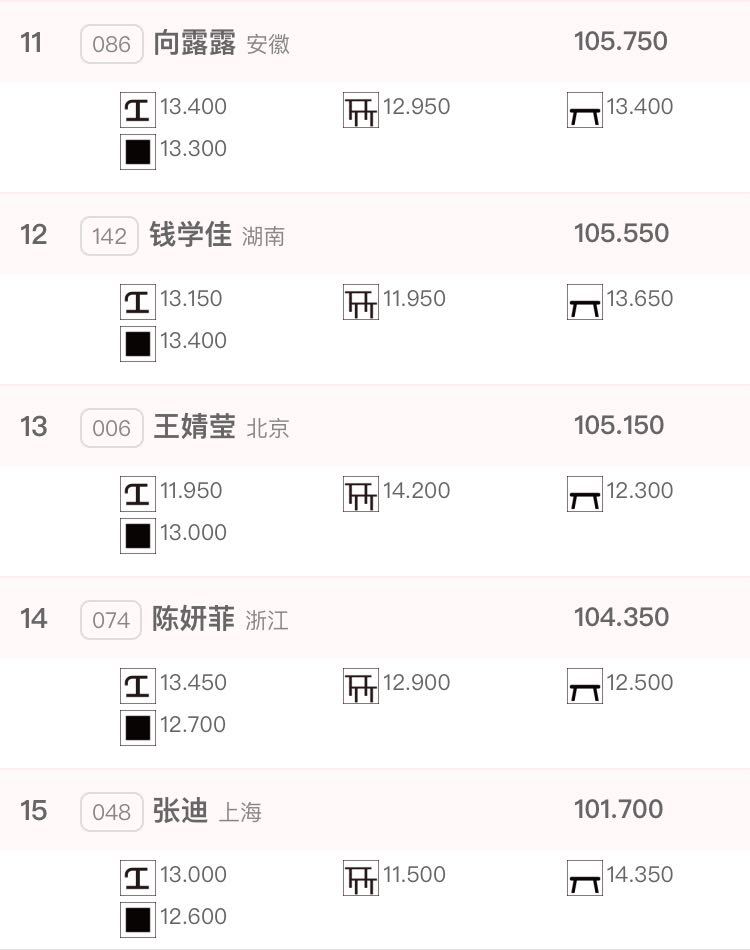Click the balance beam icon for 钱学佳
This screenshot has width=750, height=950.
click(x=585, y=302)
